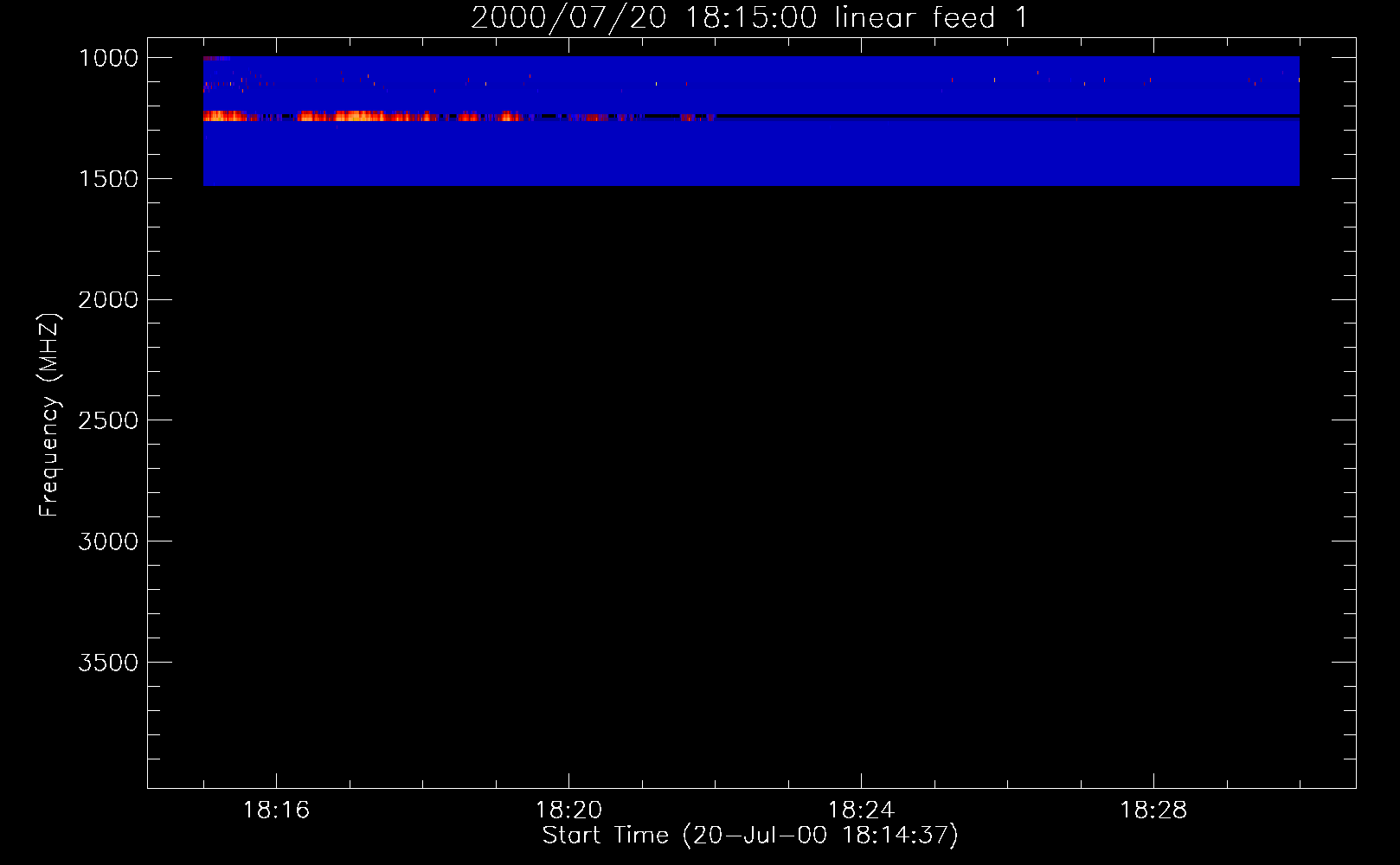Image resolution: width=1400 pixels, height=865 pixels.
Task: Click the plot title '2000/07/20 18:15:00 linear feed 1'
Action: coord(749,17)
